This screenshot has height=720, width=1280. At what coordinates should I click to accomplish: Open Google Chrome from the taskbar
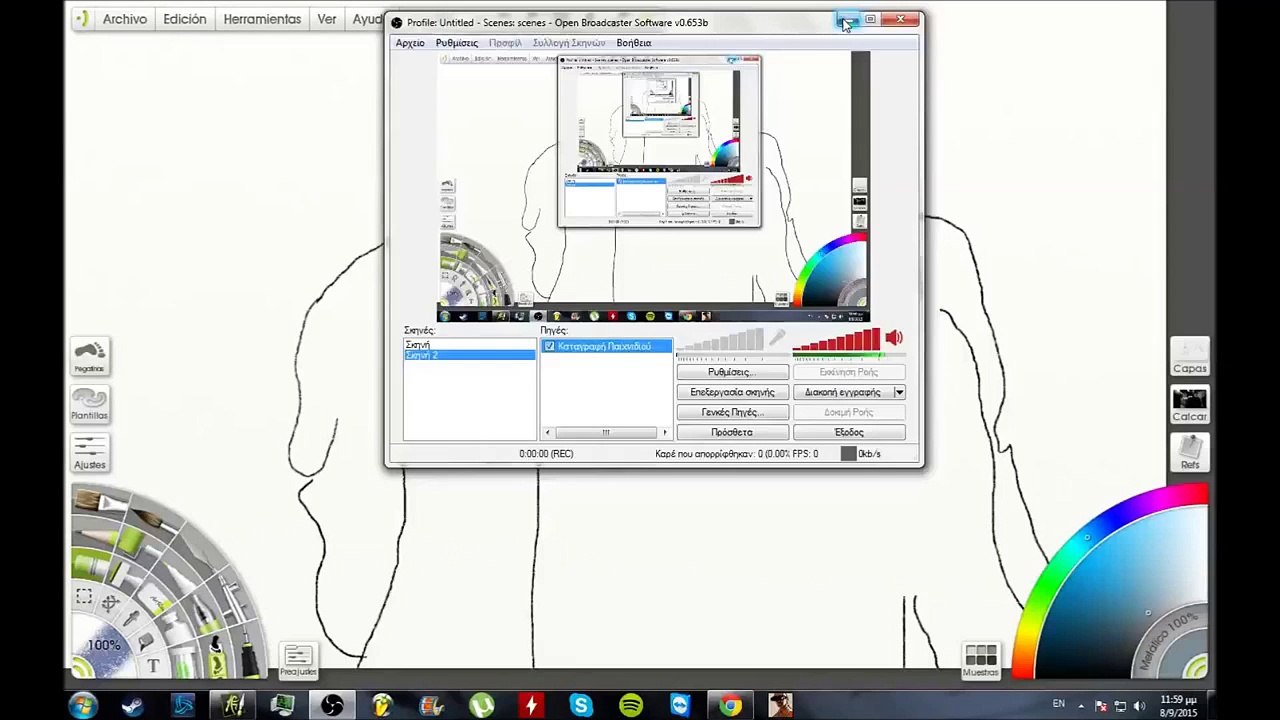[731, 706]
